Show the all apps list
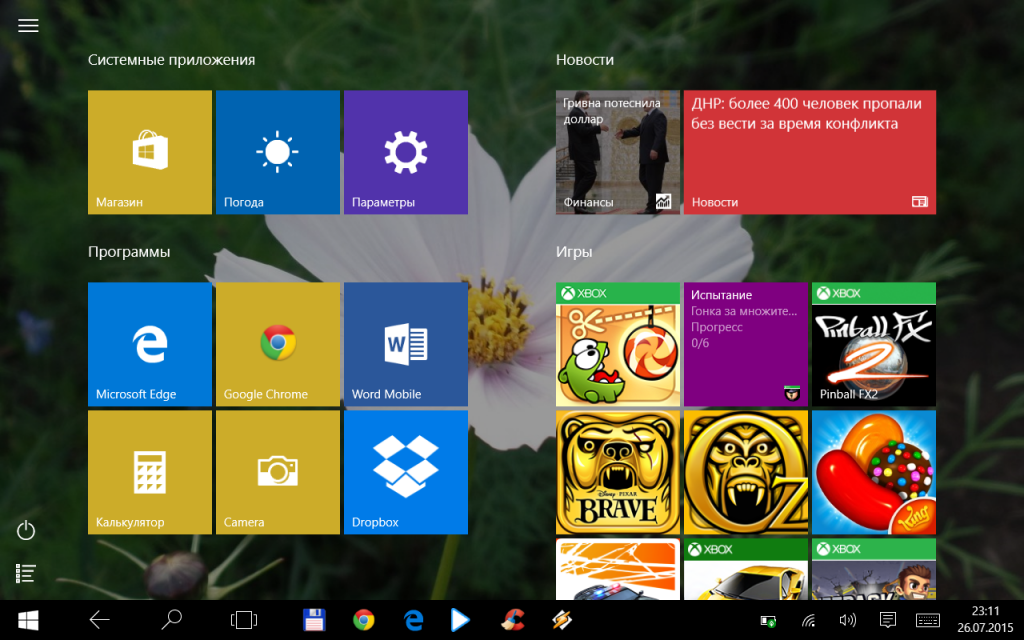1024x640 pixels. [x=26, y=573]
